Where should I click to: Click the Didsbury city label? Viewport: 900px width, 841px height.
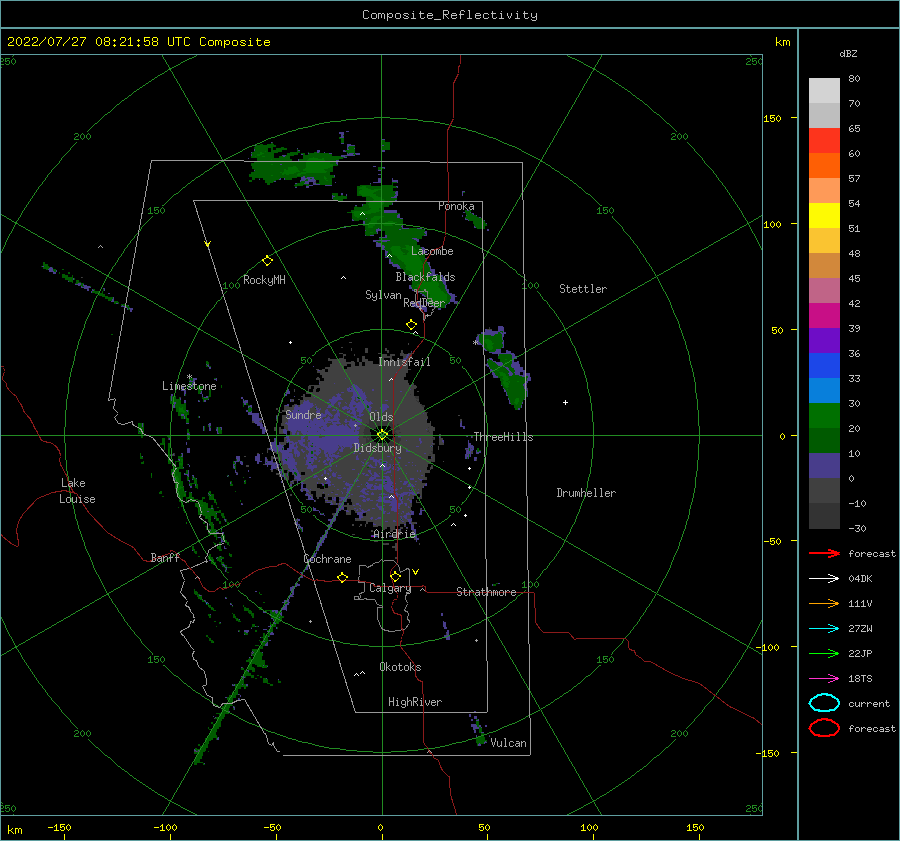[x=377, y=448]
